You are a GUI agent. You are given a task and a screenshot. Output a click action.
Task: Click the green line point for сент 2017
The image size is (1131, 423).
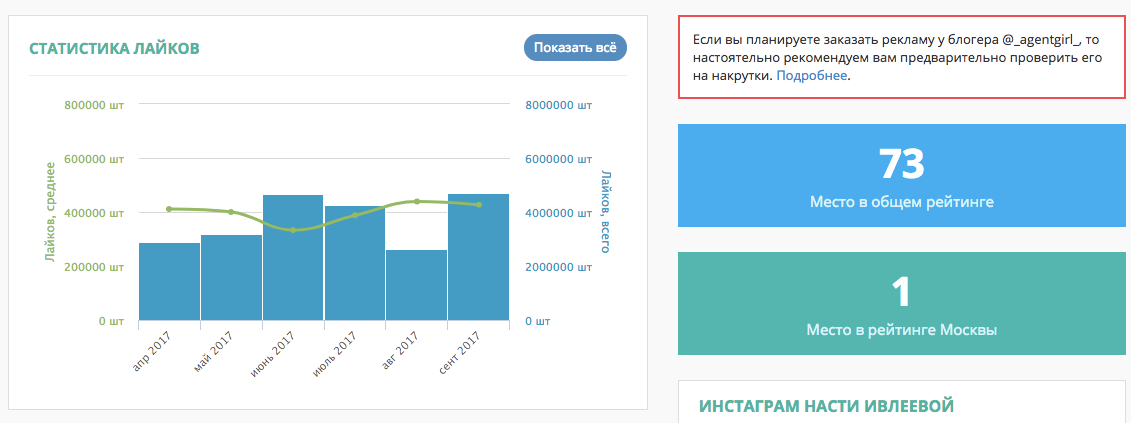coord(478,205)
